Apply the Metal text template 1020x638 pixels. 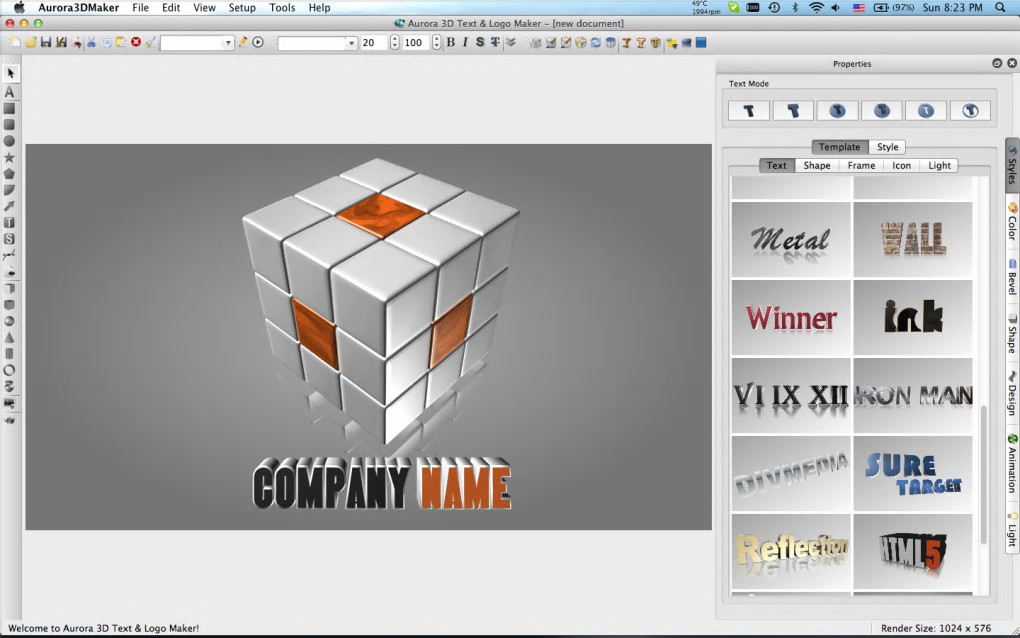click(x=791, y=240)
